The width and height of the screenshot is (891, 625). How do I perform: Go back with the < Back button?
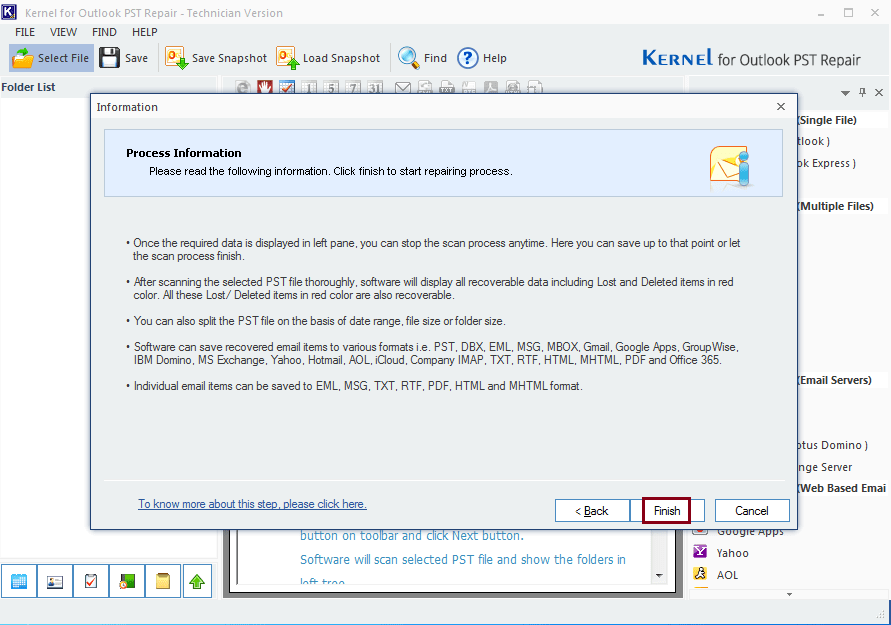coord(592,511)
